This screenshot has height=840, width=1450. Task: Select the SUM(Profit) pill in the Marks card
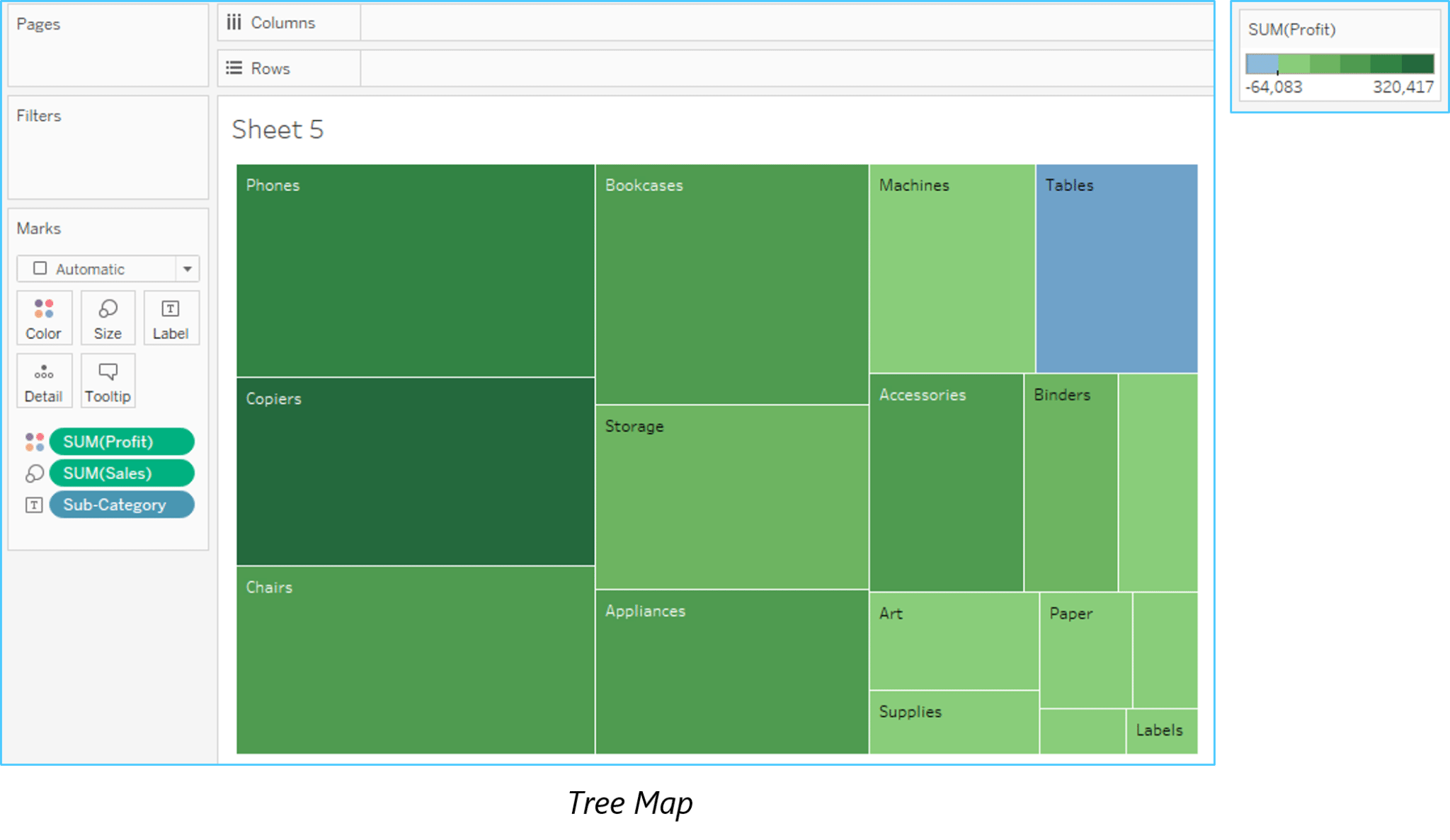121,442
